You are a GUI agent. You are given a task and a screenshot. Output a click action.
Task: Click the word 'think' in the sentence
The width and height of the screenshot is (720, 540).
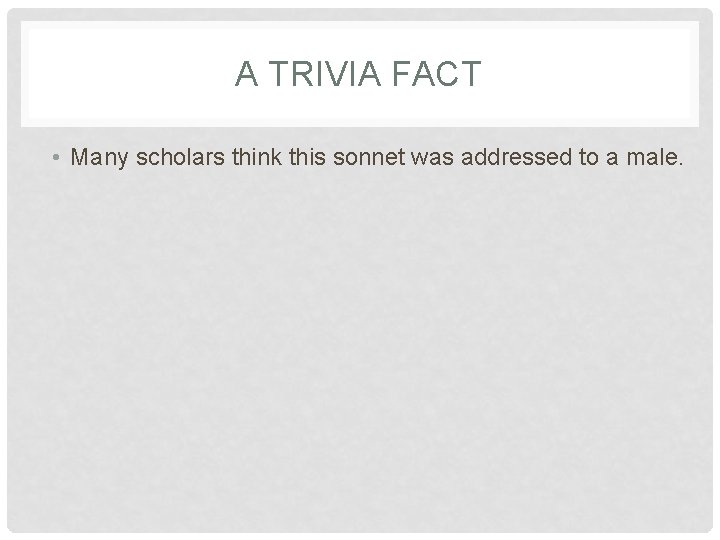[x=257, y=157]
